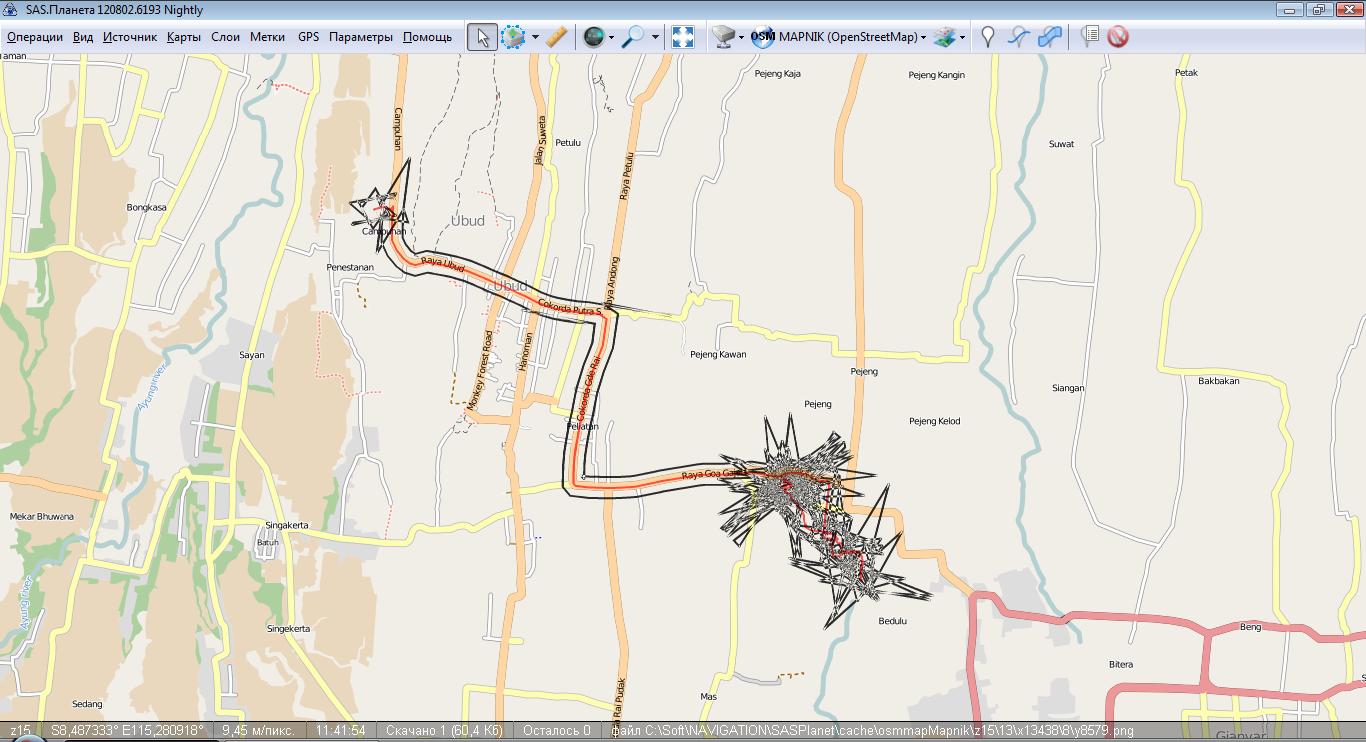Open the GPS menu
The width and height of the screenshot is (1366, 742).
click(x=308, y=37)
